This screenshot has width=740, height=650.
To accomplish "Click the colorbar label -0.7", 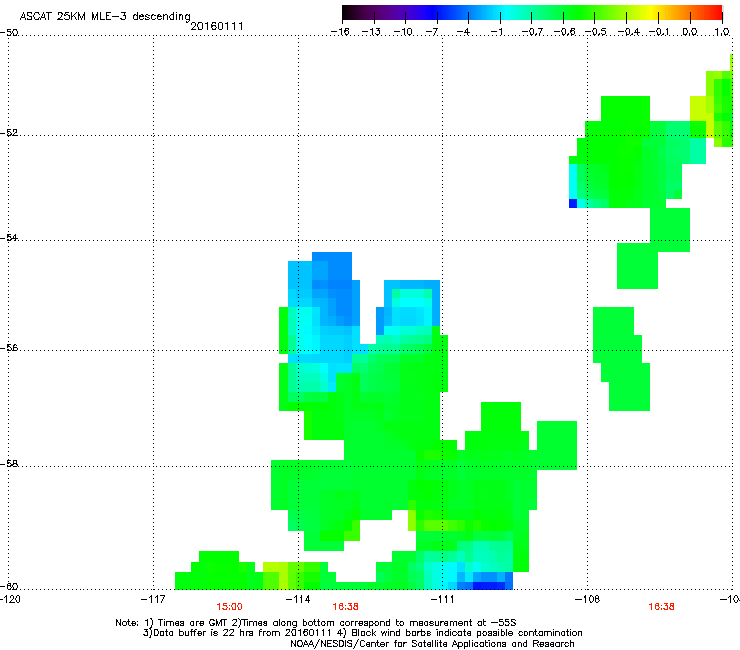I will (x=532, y=32).
